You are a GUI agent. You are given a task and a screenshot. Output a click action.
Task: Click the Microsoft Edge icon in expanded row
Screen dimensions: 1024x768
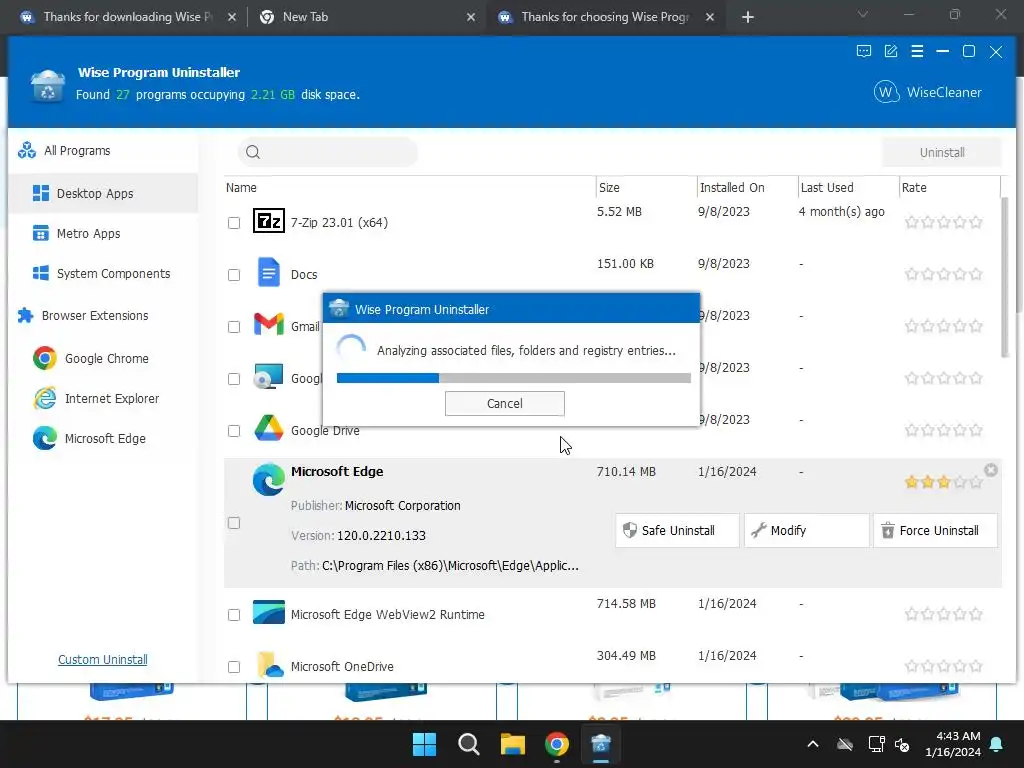[268, 480]
